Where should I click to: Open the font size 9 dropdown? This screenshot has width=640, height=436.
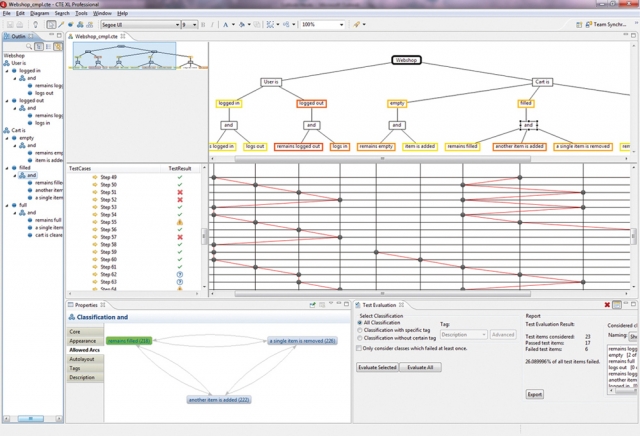coord(194,25)
